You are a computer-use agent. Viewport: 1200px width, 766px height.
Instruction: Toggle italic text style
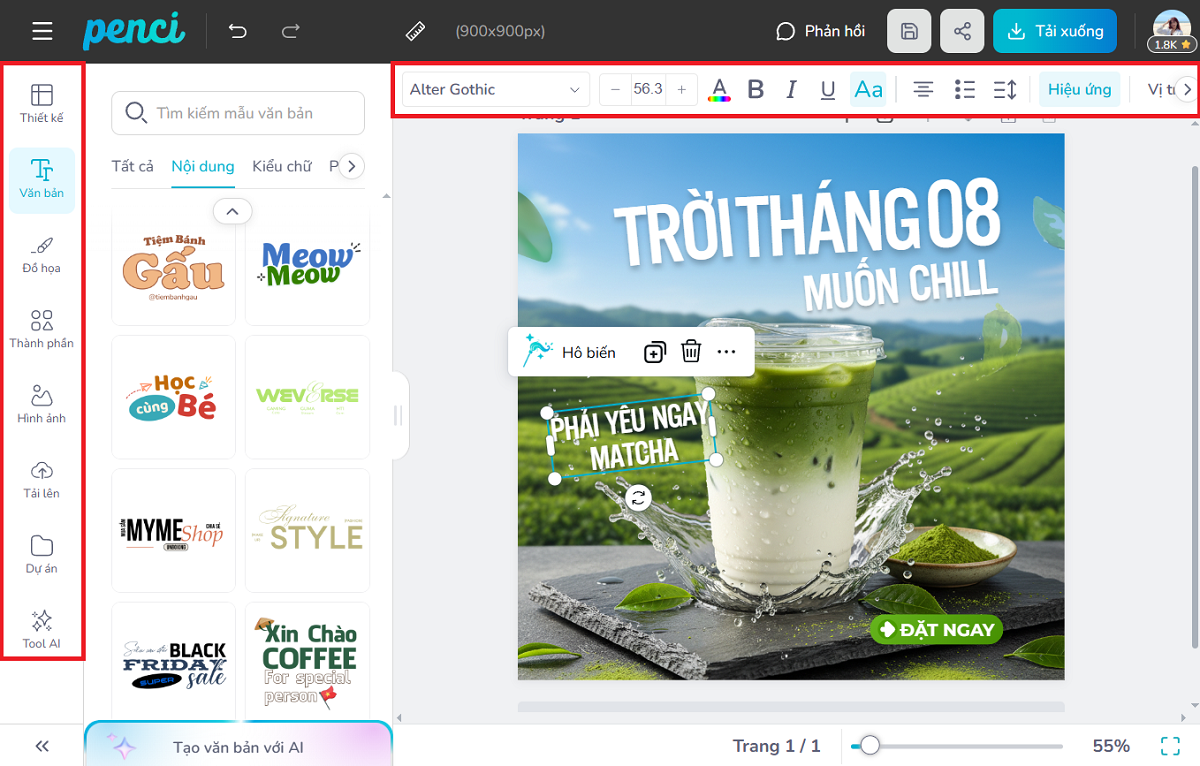click(792, 90)
